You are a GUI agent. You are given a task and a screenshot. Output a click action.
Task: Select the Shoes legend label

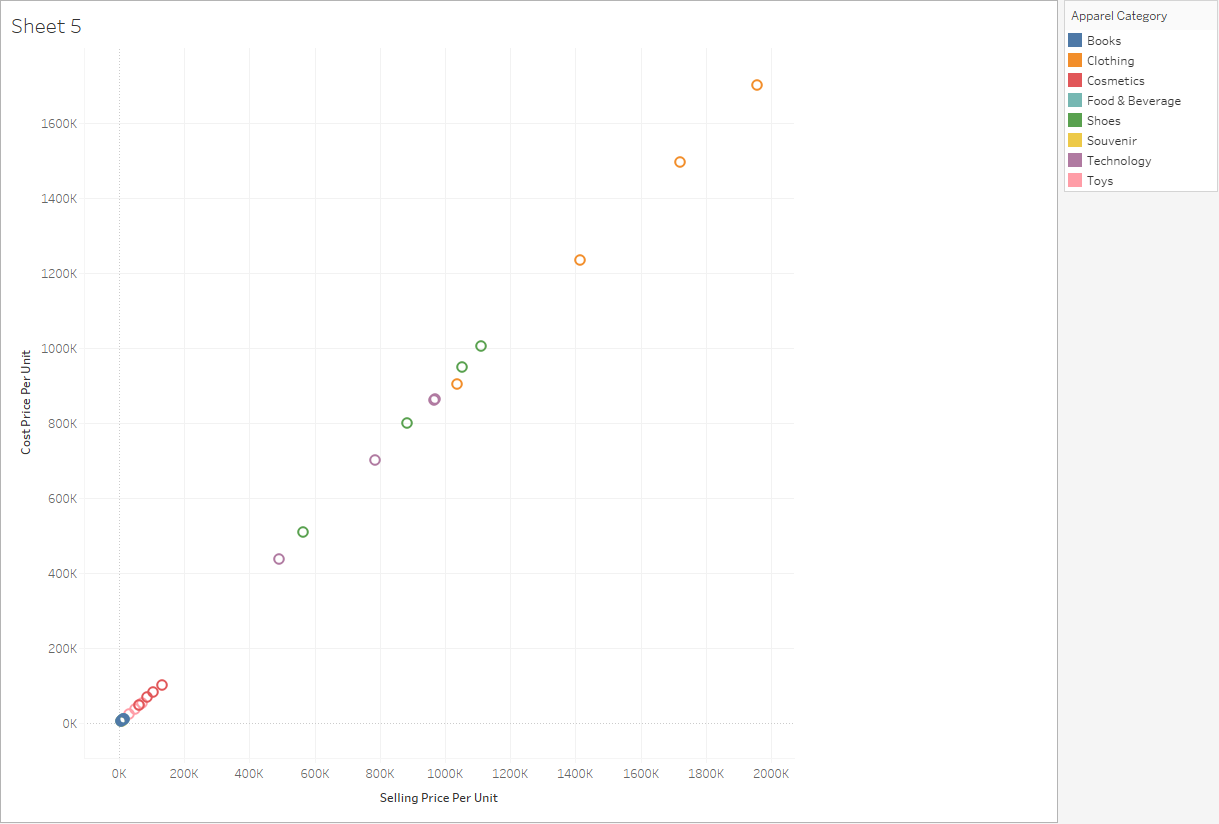click(1104, 121)
